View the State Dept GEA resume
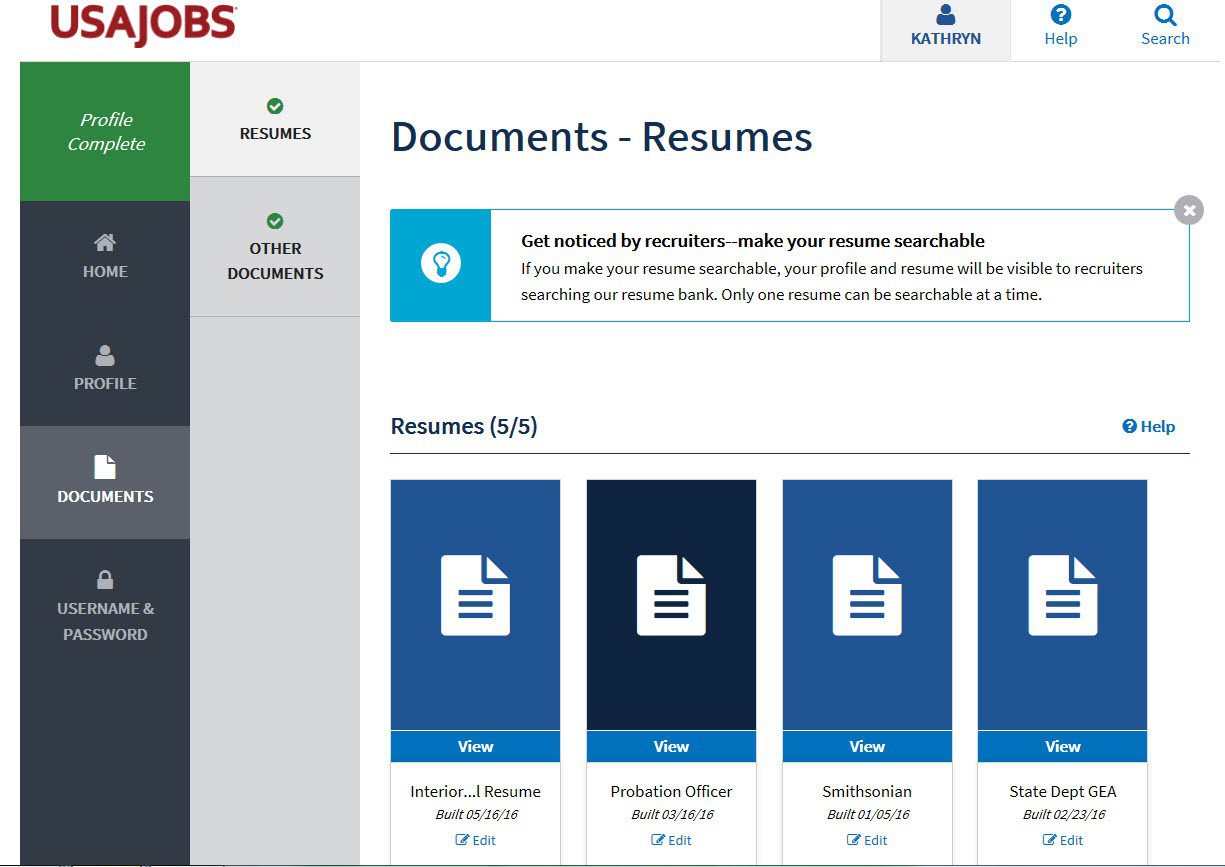The image size is (1225, 867). coord(1062,746)
